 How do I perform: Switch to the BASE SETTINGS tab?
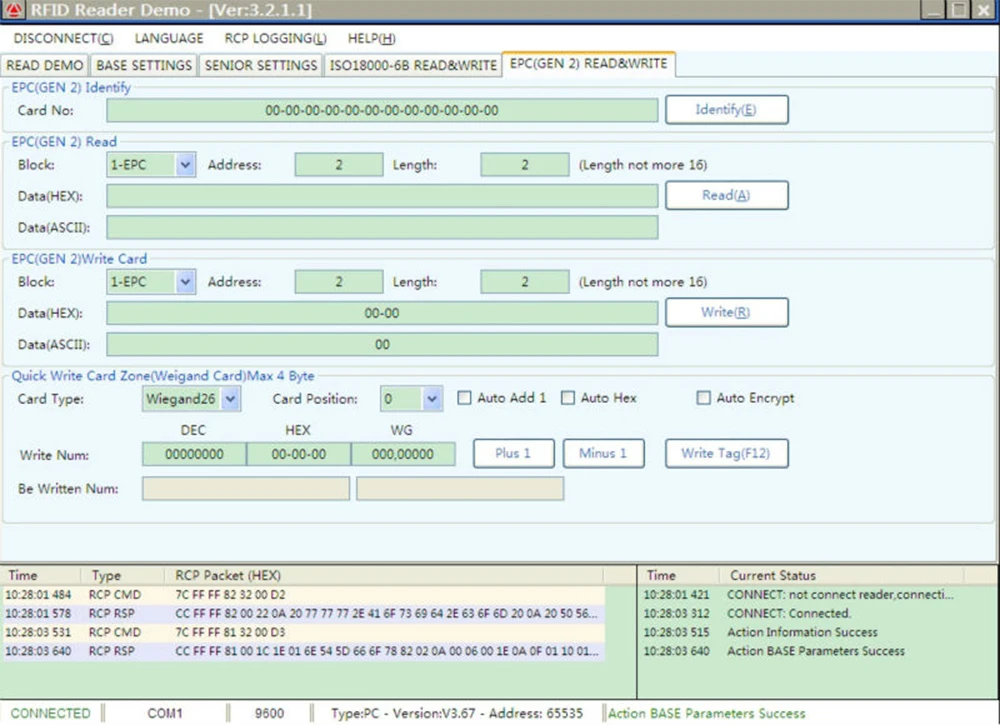tap(143, 65)
